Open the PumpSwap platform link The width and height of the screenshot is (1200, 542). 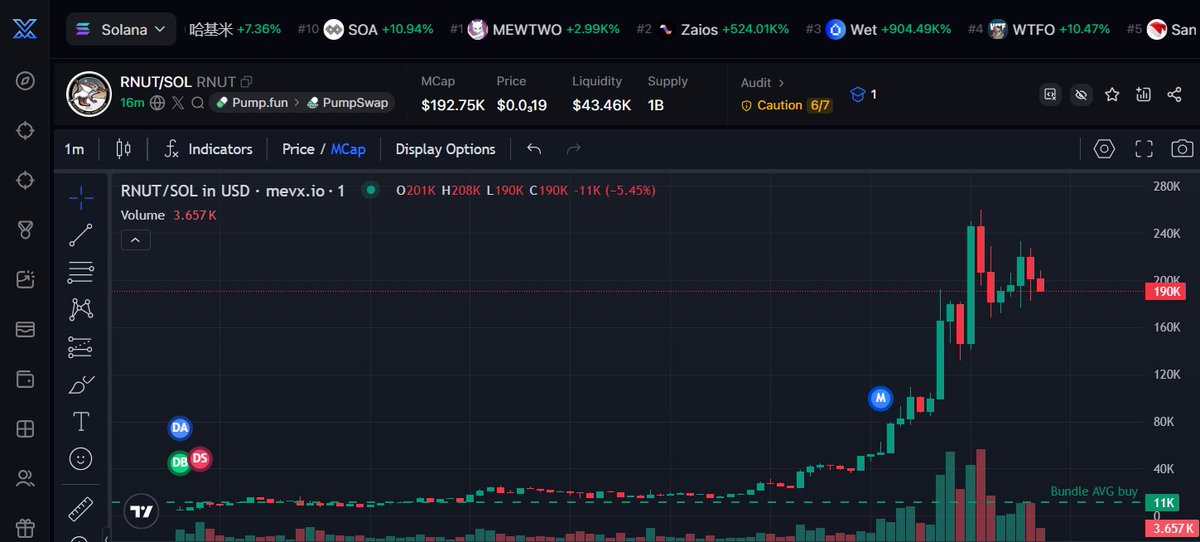click(x=349, y=103)
